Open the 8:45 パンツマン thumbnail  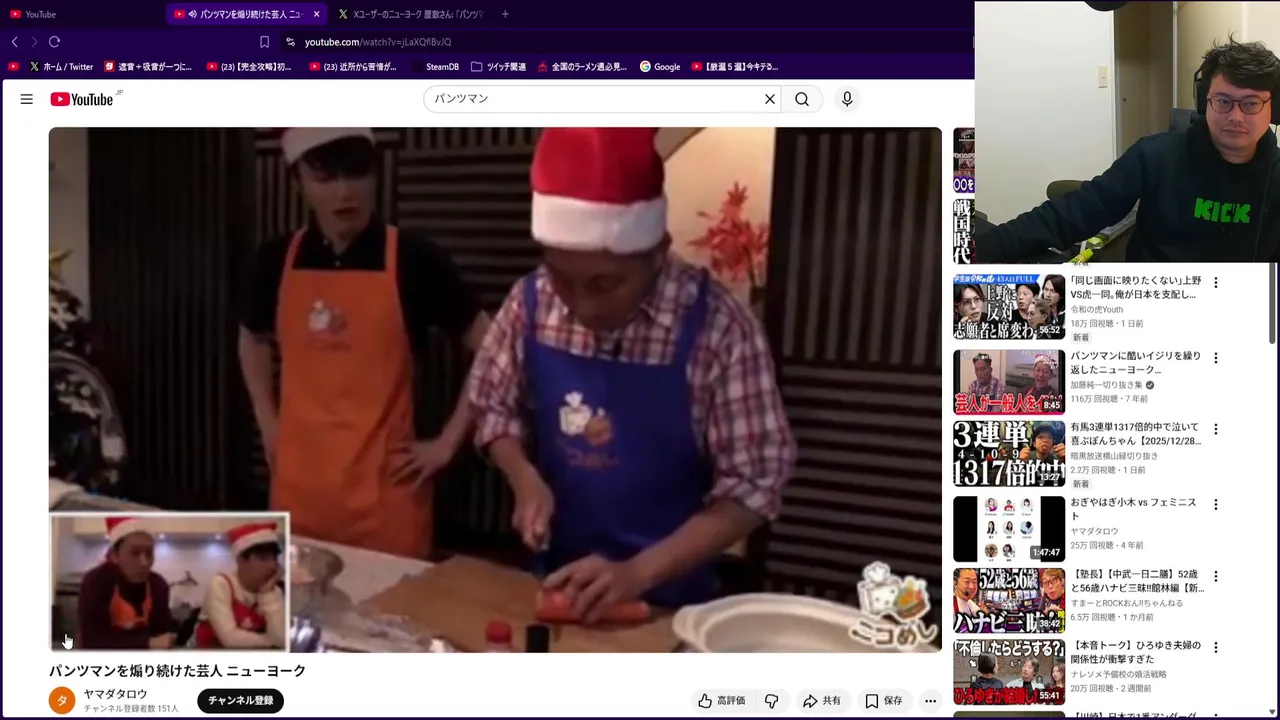click(x=1009, y=381)
